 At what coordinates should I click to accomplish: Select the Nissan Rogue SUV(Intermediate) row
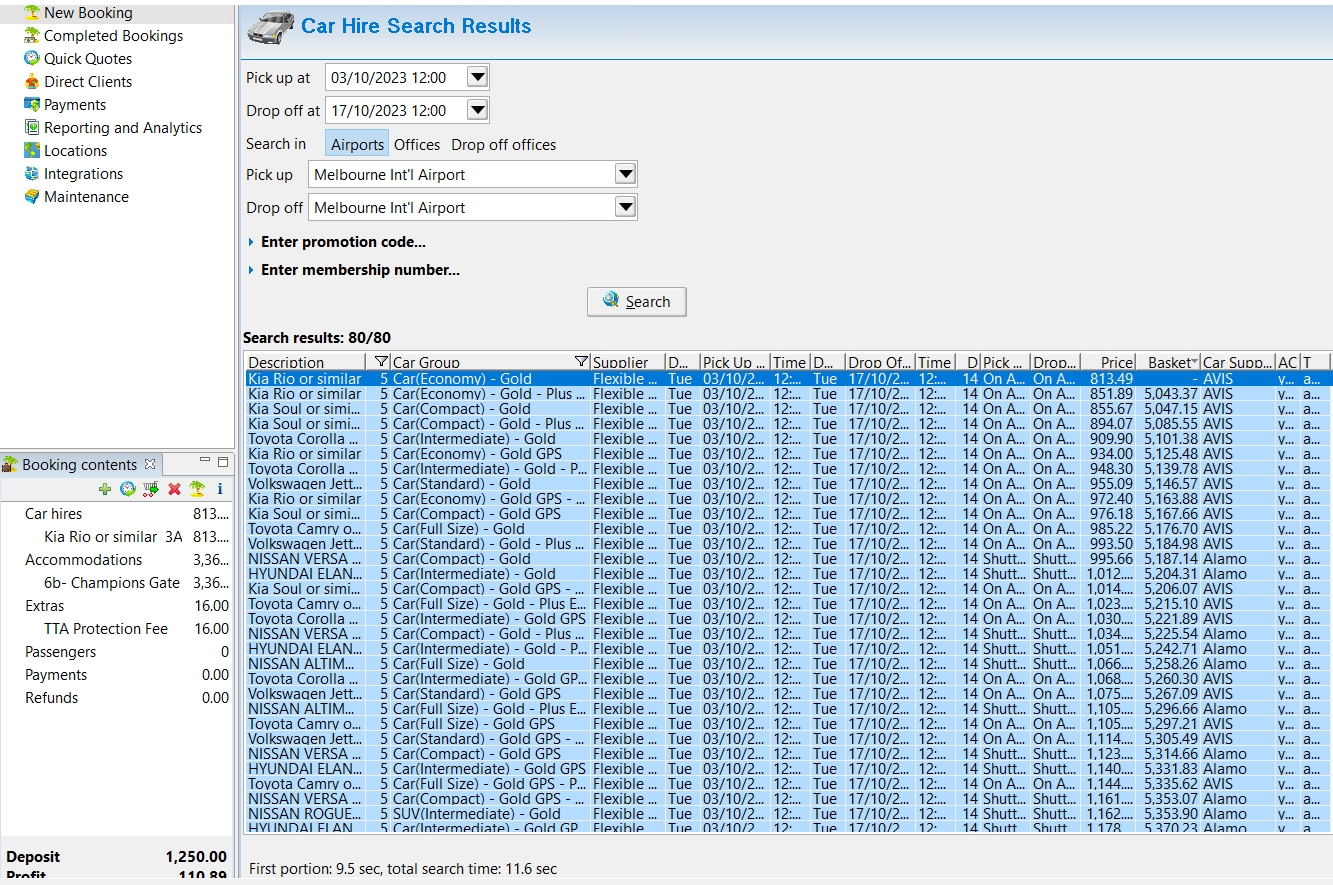[x=788, y=814]
